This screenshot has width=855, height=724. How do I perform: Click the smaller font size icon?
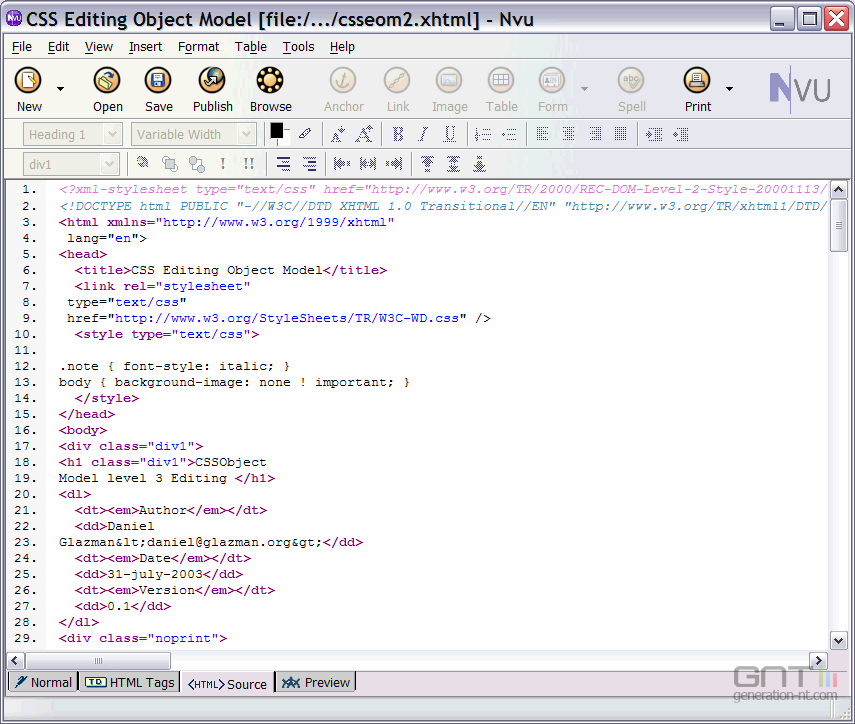click(338, 134)
